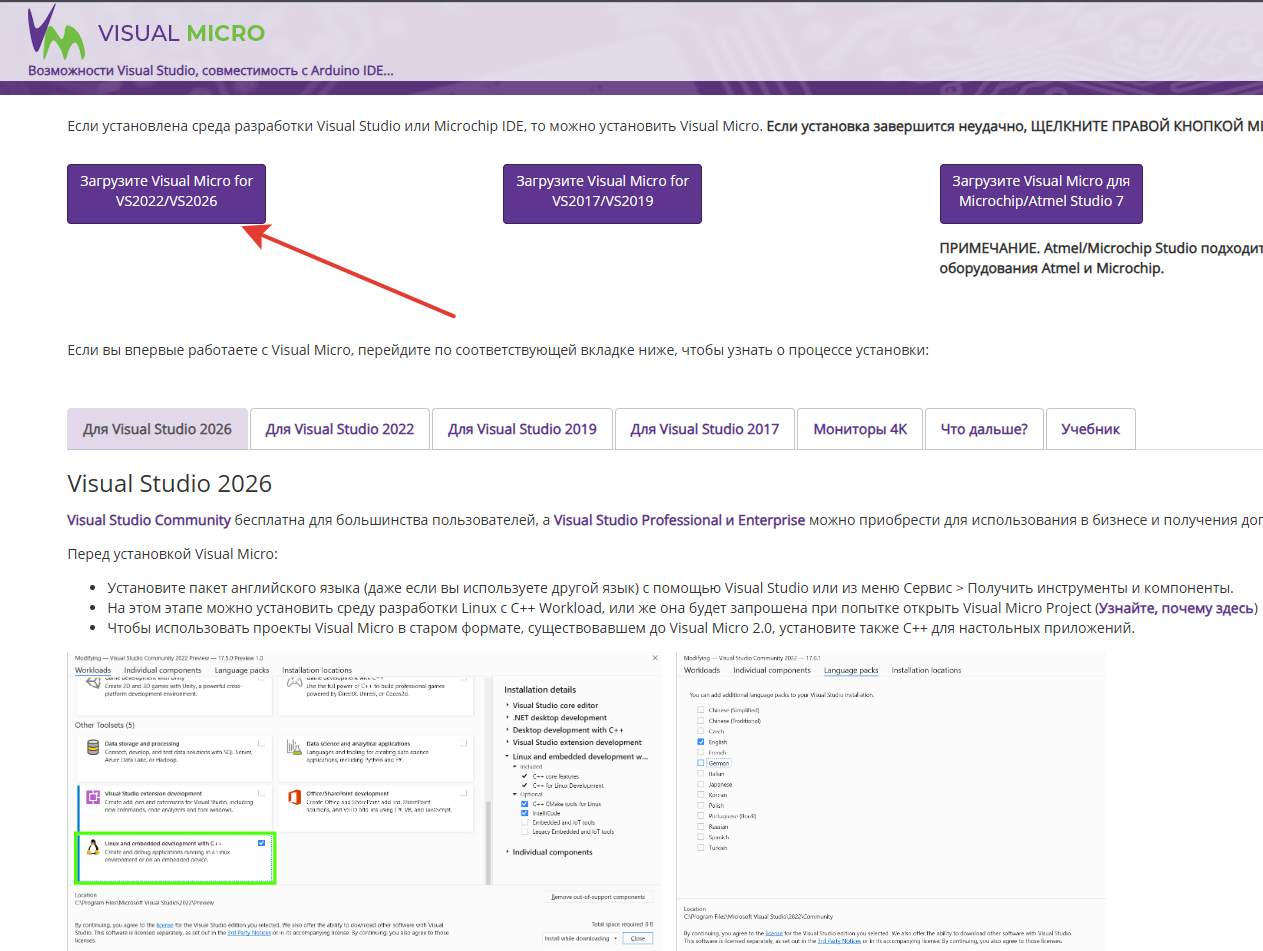Viewport: 1263px width, 951px height.
Task: Check the German language pack checkbox
Action: (701, 763)
